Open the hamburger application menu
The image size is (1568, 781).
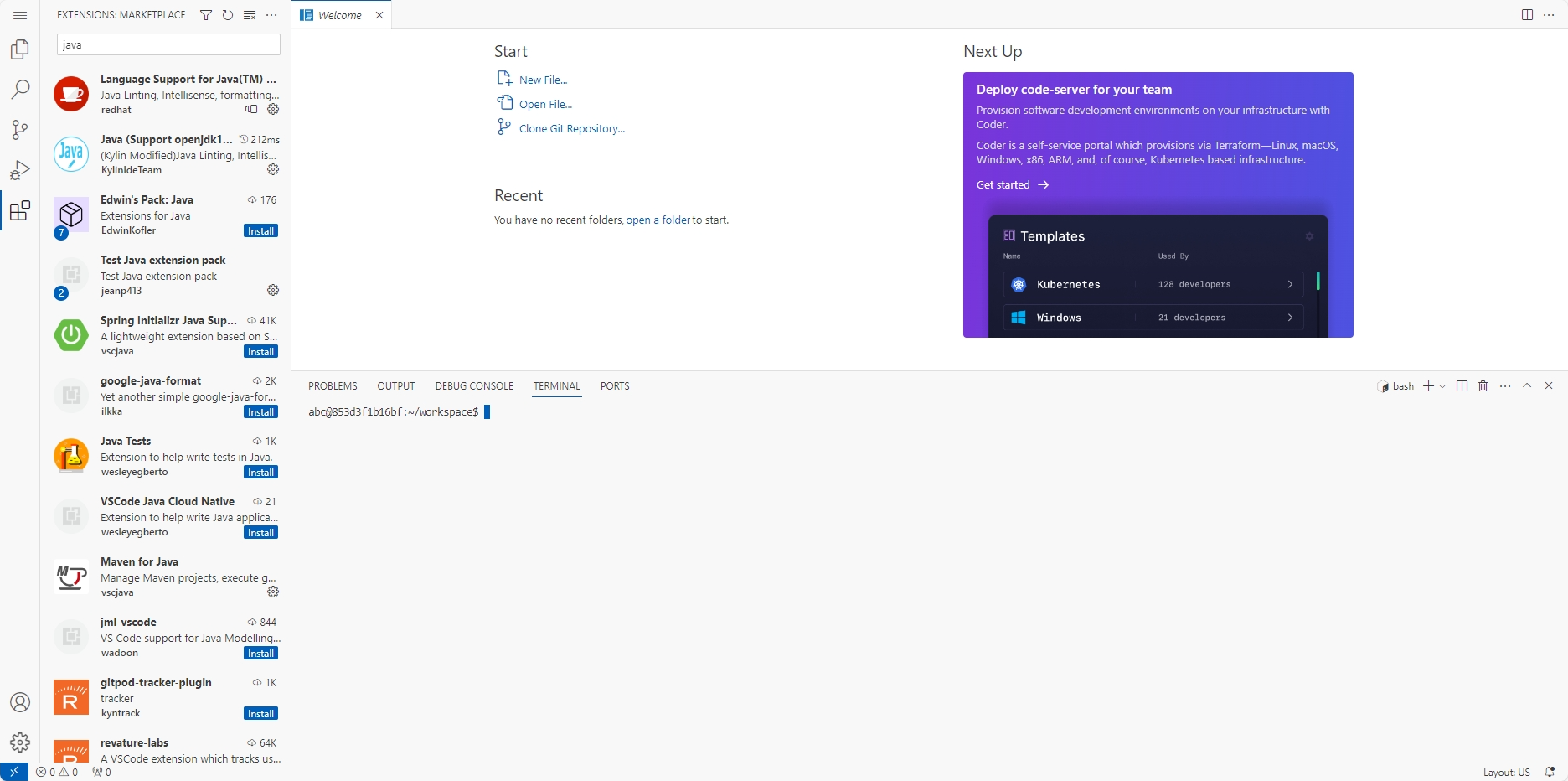click(20, 15)
